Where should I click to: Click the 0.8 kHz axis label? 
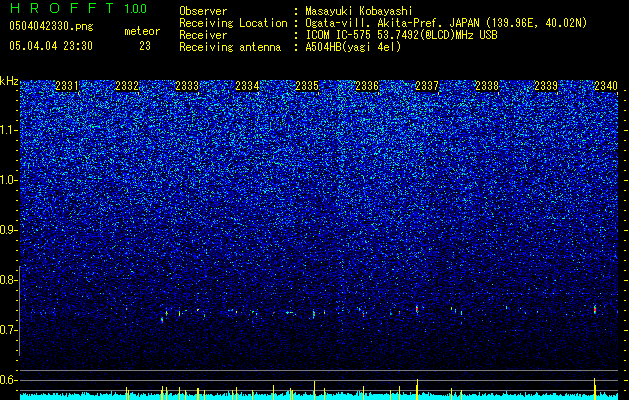coord(9,280)
